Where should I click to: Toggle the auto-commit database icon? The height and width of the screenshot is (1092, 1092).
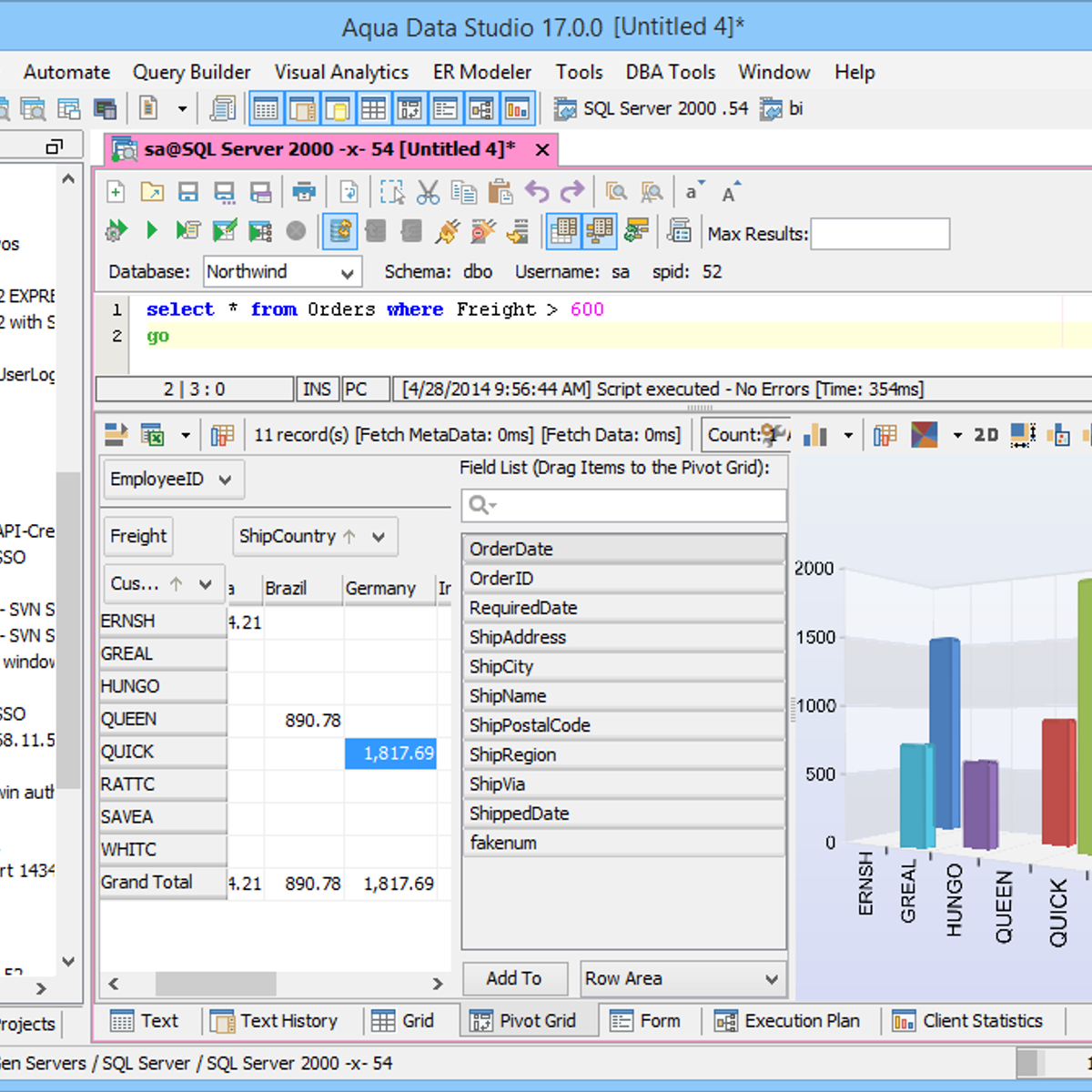click(x=340, y=231)
